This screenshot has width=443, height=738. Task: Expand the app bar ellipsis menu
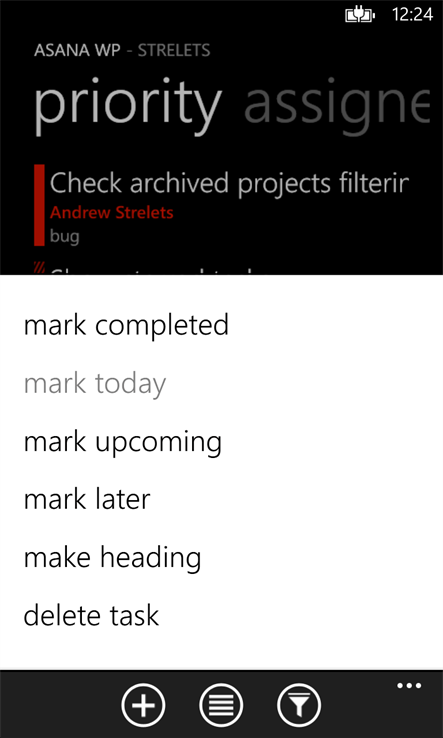[409, 685]
